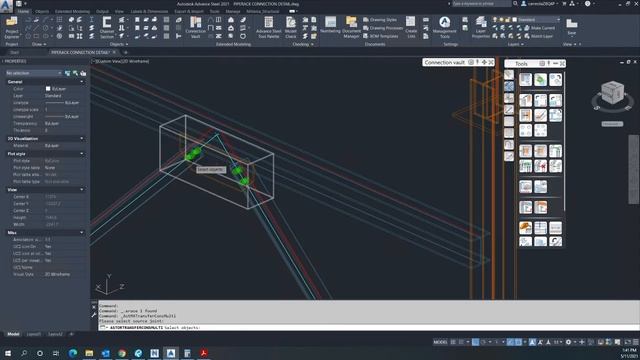Click the Visual Style 2D Wireframe value
The width and height of the screenshot is (640, 360).
pyautogui.click(x=57, y=274)
